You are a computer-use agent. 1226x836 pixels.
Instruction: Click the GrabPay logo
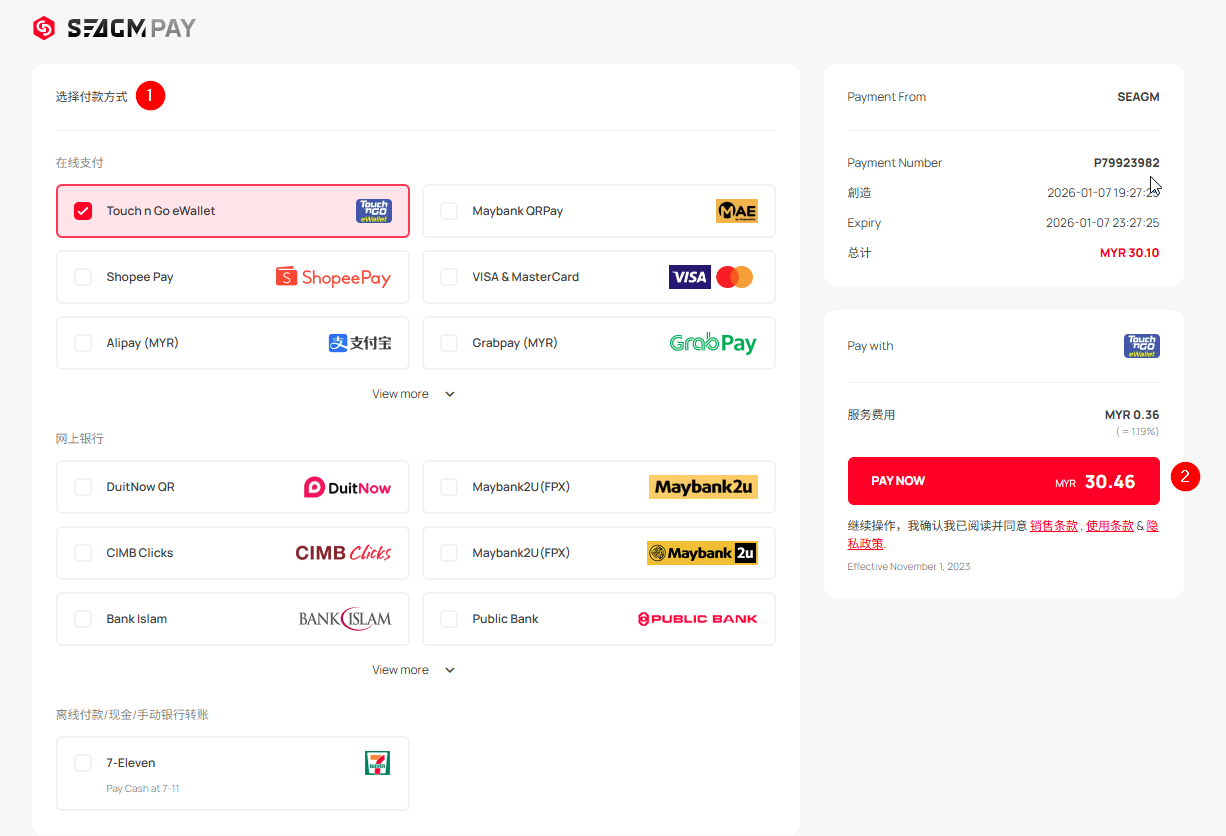pyautogui.click(x=712, y=343)
